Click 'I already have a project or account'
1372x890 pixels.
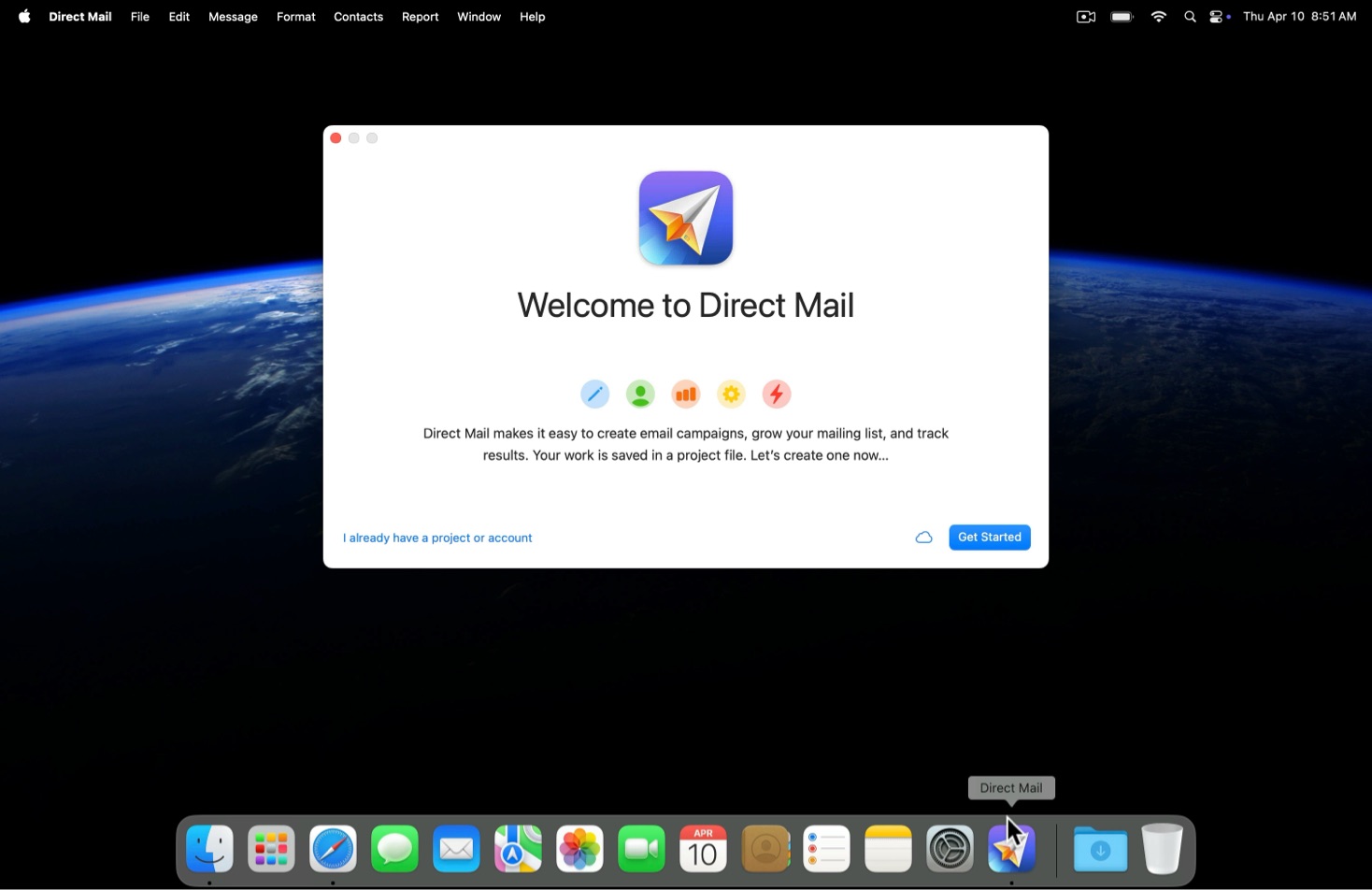point(437,538)
